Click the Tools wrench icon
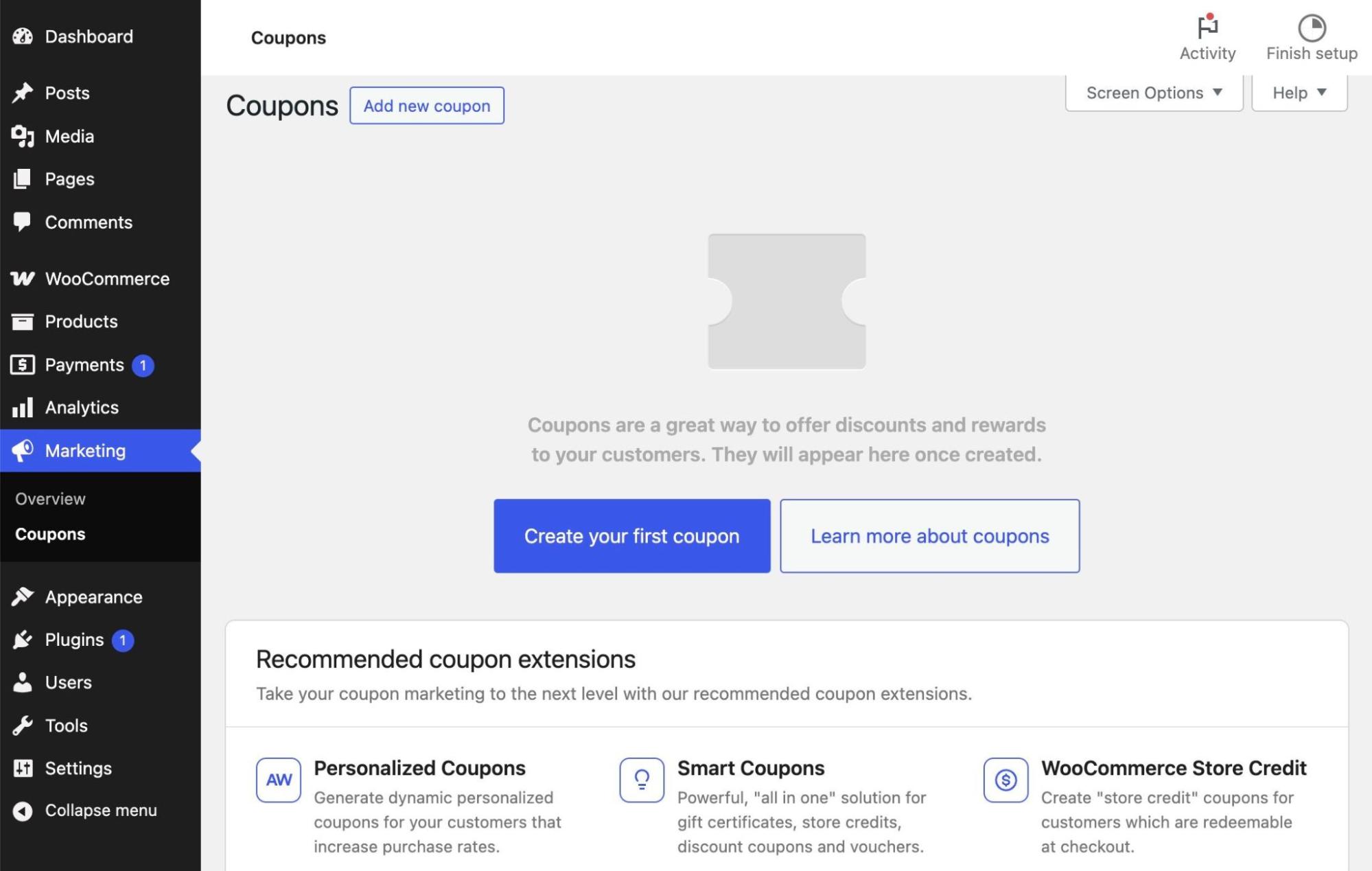 [x=23, y=725]
